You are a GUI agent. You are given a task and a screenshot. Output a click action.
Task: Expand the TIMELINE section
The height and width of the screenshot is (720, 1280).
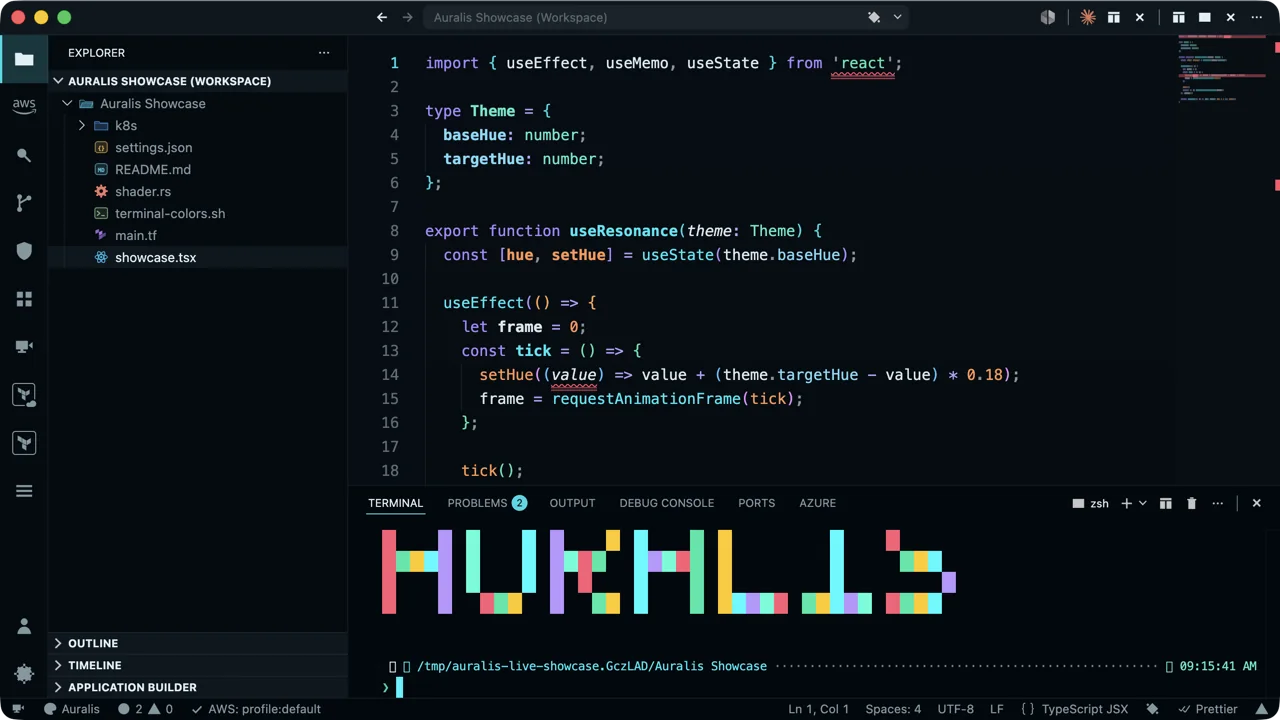click(x=198, y=665)
